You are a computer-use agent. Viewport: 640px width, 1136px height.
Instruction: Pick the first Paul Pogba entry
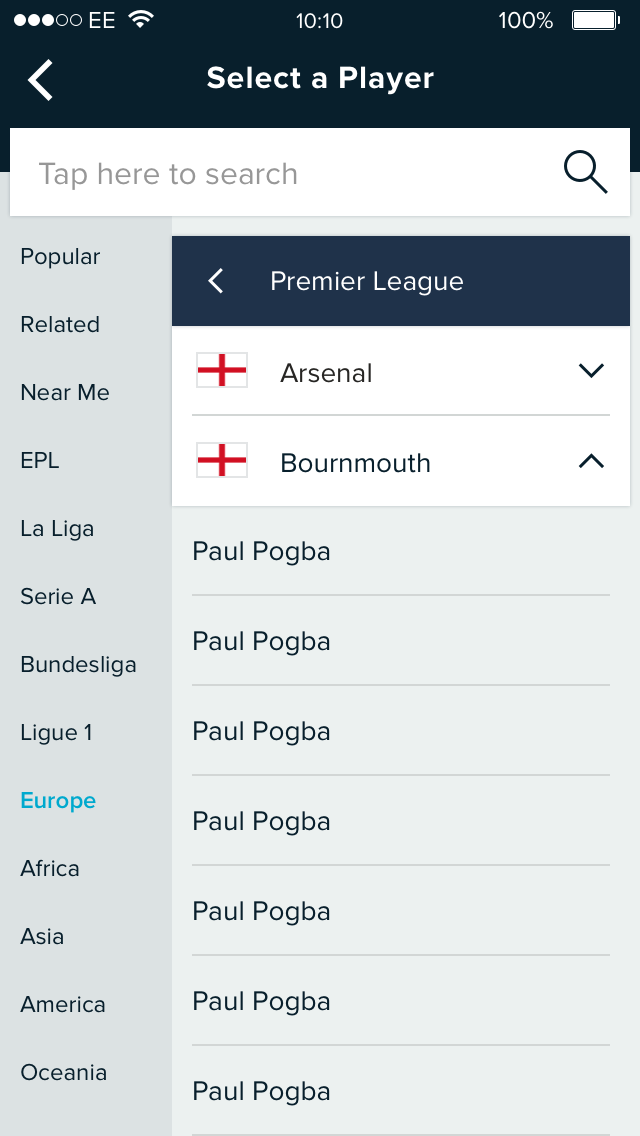(x=262, y=552)
